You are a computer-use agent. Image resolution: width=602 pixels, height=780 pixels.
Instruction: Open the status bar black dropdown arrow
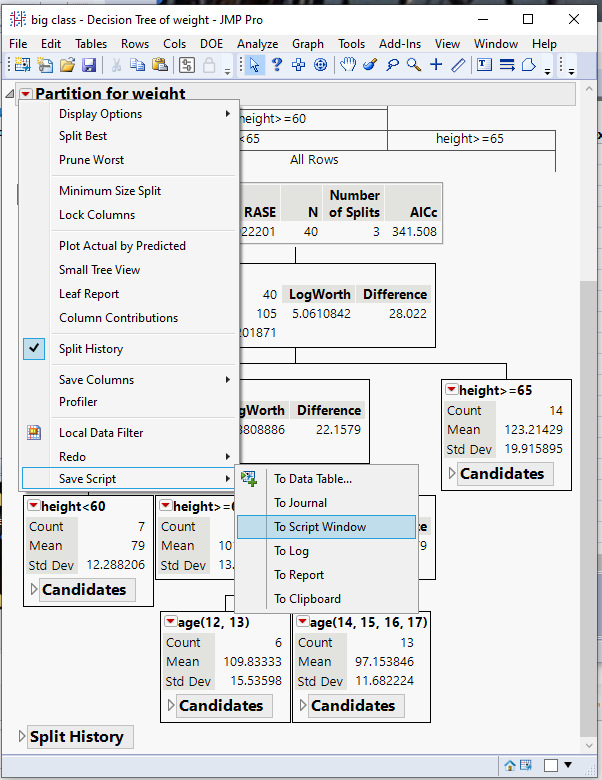[x=568, y=765]
